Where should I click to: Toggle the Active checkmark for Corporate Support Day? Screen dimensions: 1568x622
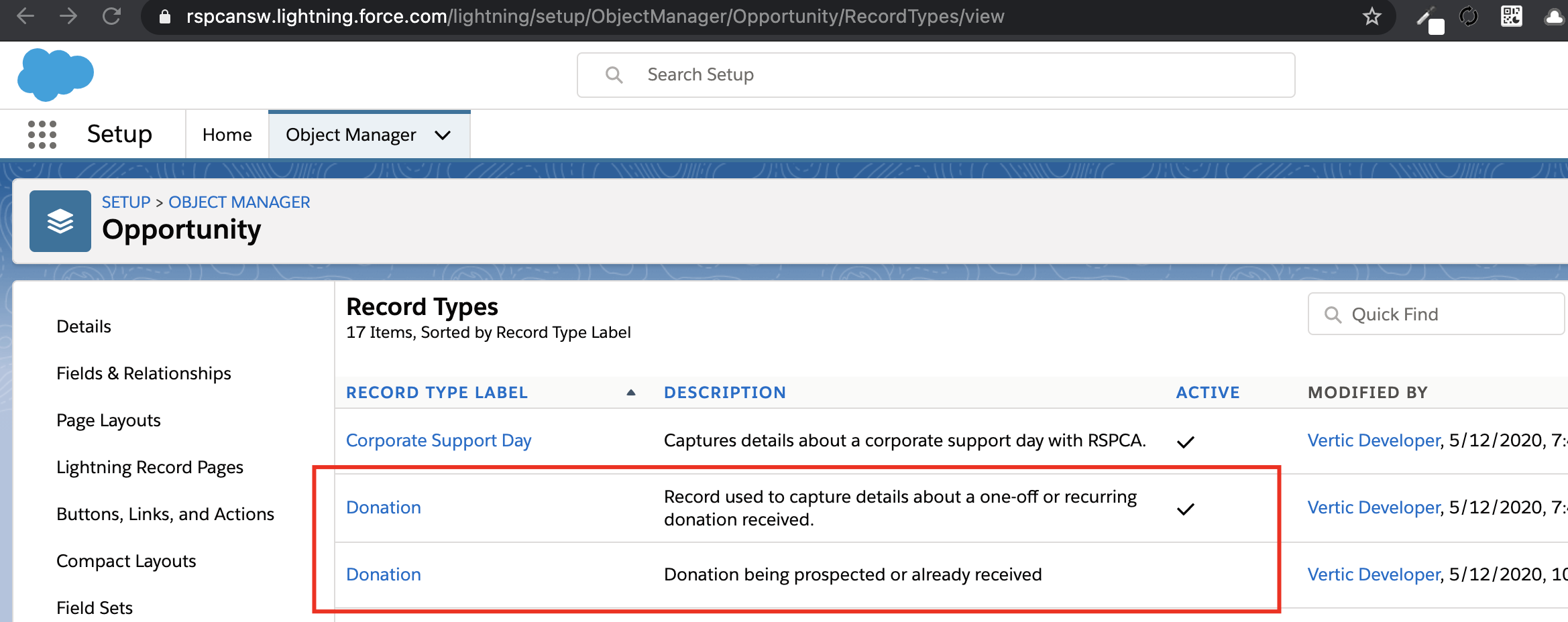coord(1186,442)
